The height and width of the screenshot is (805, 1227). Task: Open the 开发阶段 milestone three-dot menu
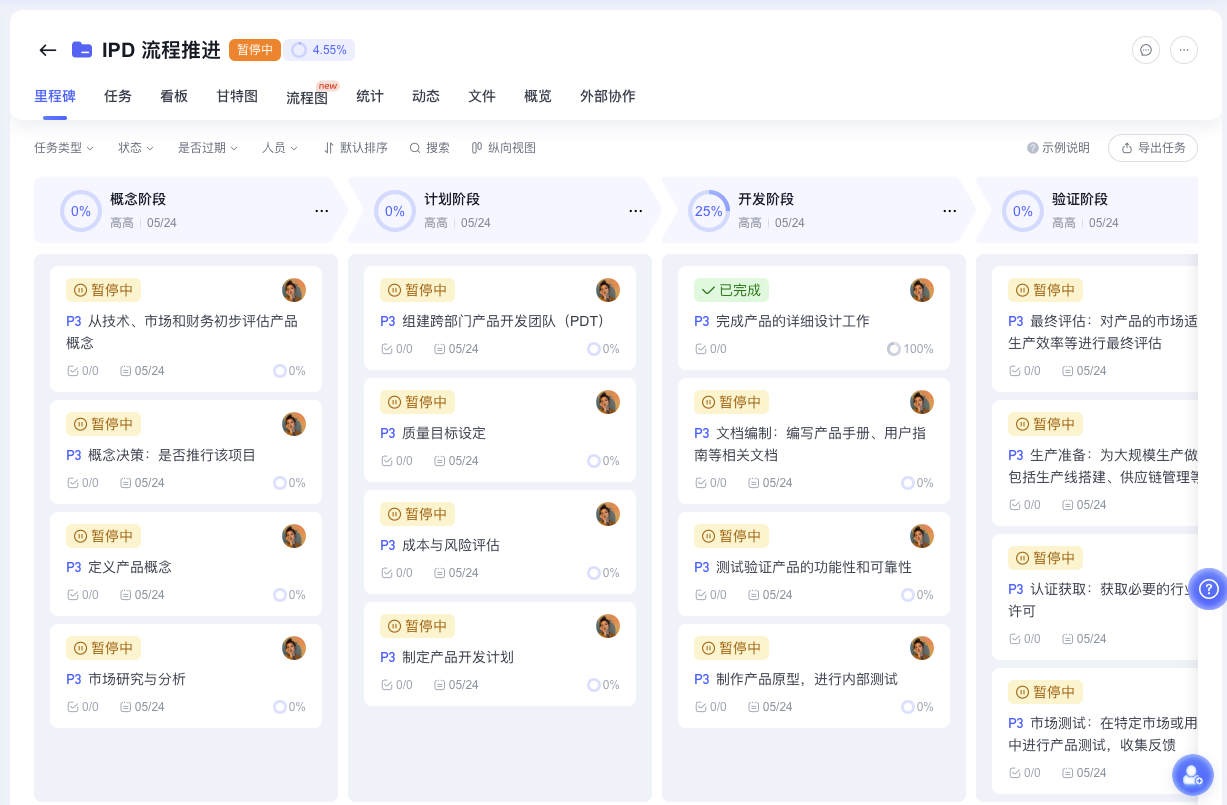click(950, 211)
